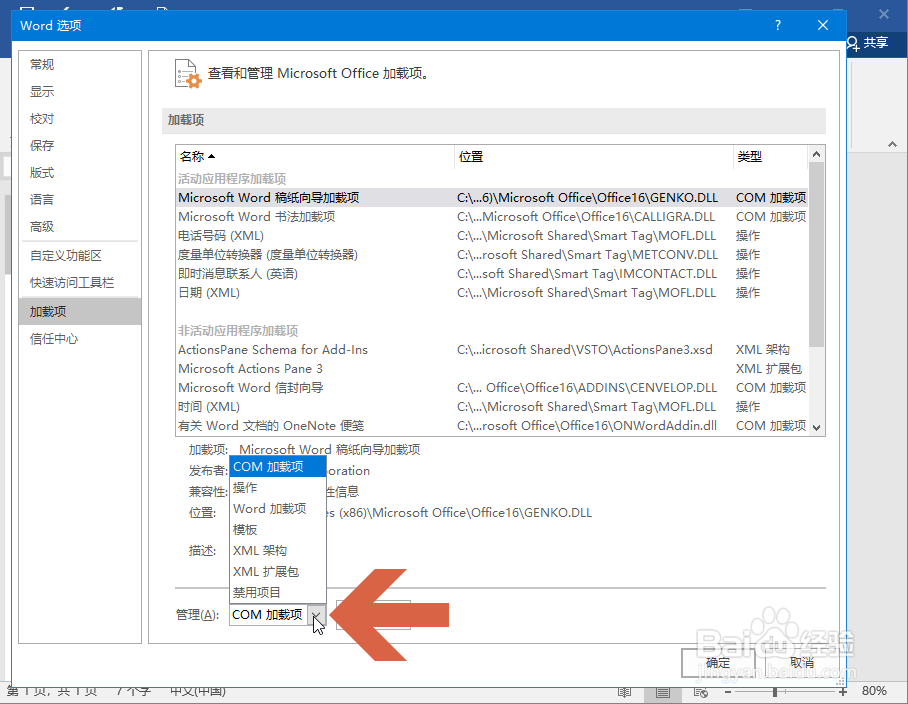Viewport: 908px width, 704px height.
Task: Switch to read mode view icon
Action: [624, 692]
